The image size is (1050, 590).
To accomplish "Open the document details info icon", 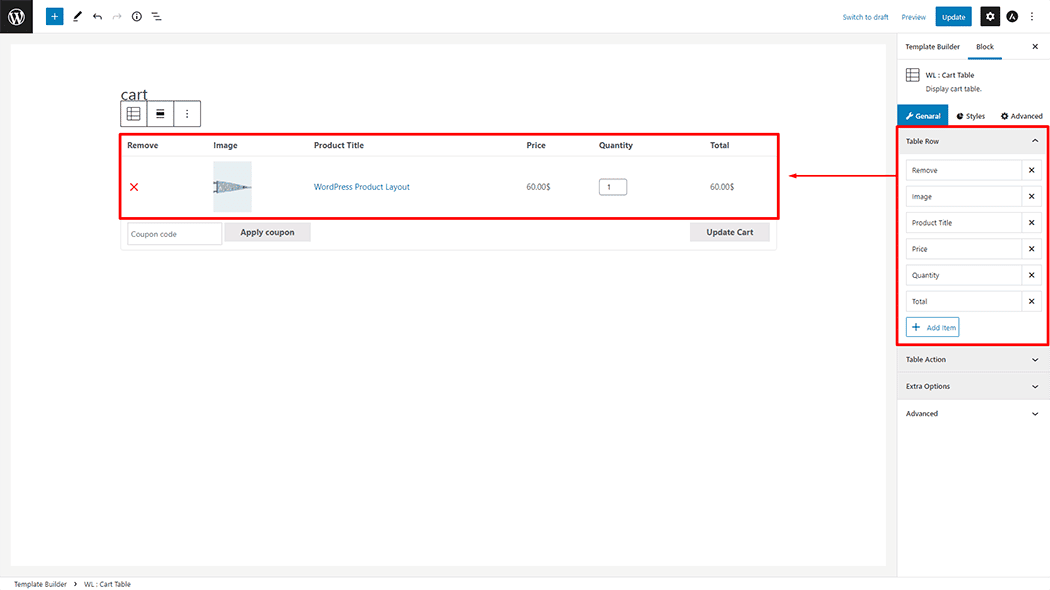I will coord(137,17).
